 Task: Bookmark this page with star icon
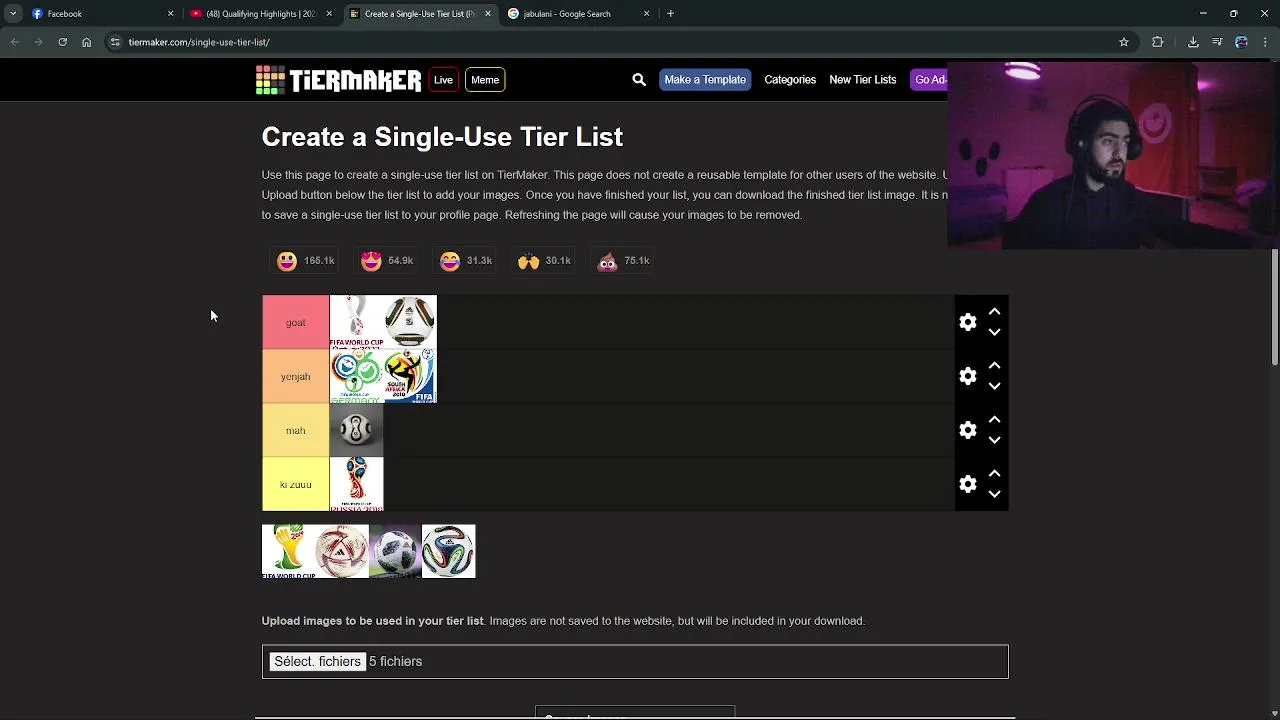tap(1124, 42)
